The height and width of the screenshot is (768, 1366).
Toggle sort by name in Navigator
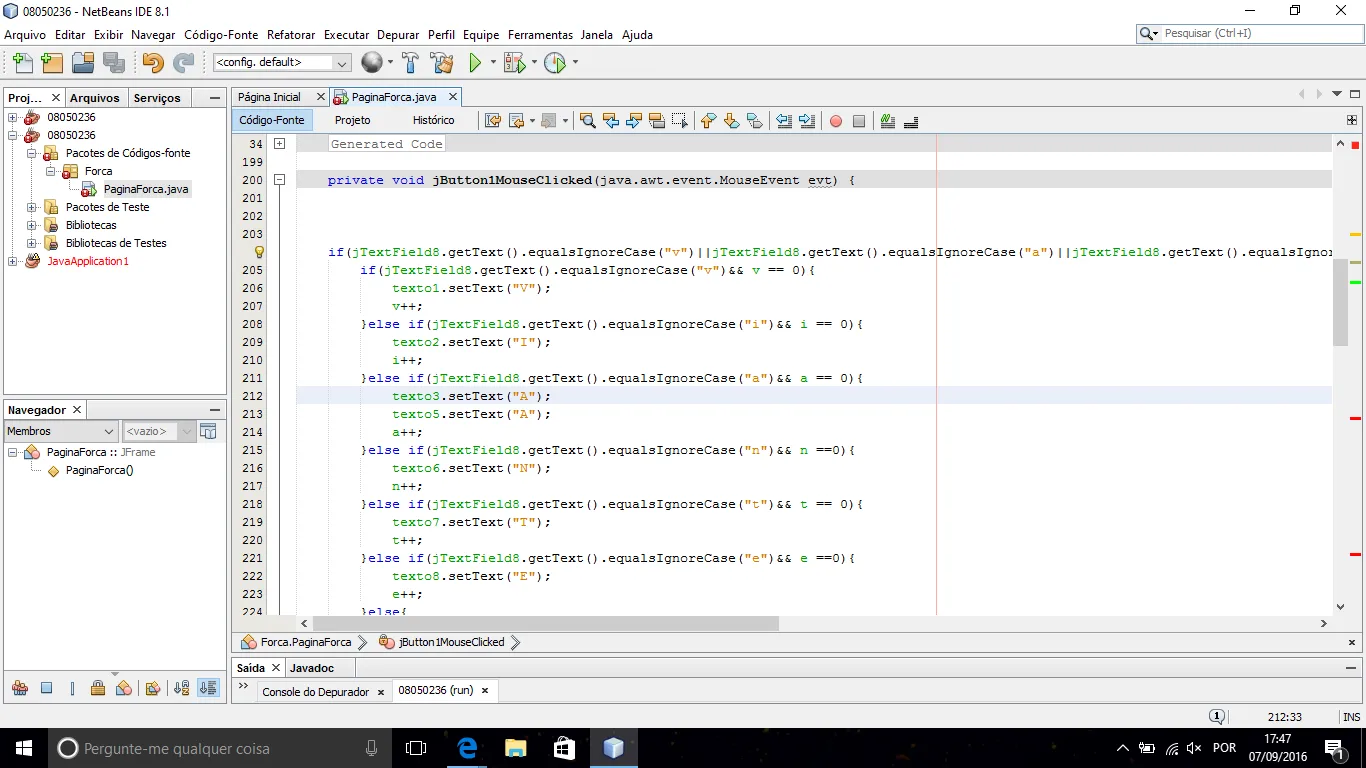[181, 688]
